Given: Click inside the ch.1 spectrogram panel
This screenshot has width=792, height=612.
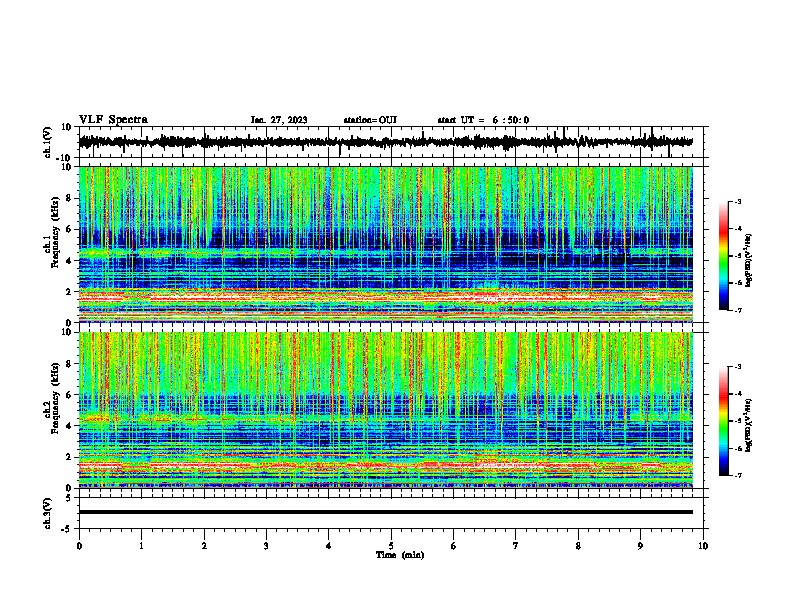Looking at the screenshot, I should [386, 244].
